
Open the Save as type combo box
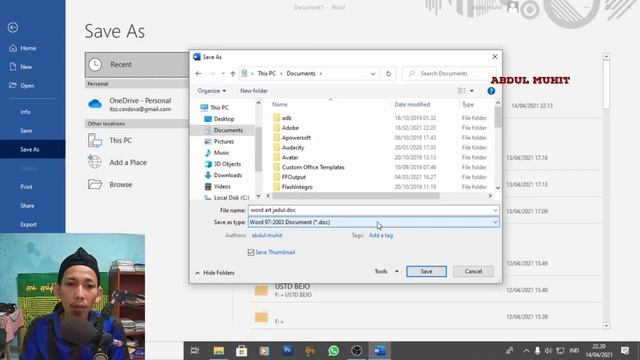click(373, 222)
